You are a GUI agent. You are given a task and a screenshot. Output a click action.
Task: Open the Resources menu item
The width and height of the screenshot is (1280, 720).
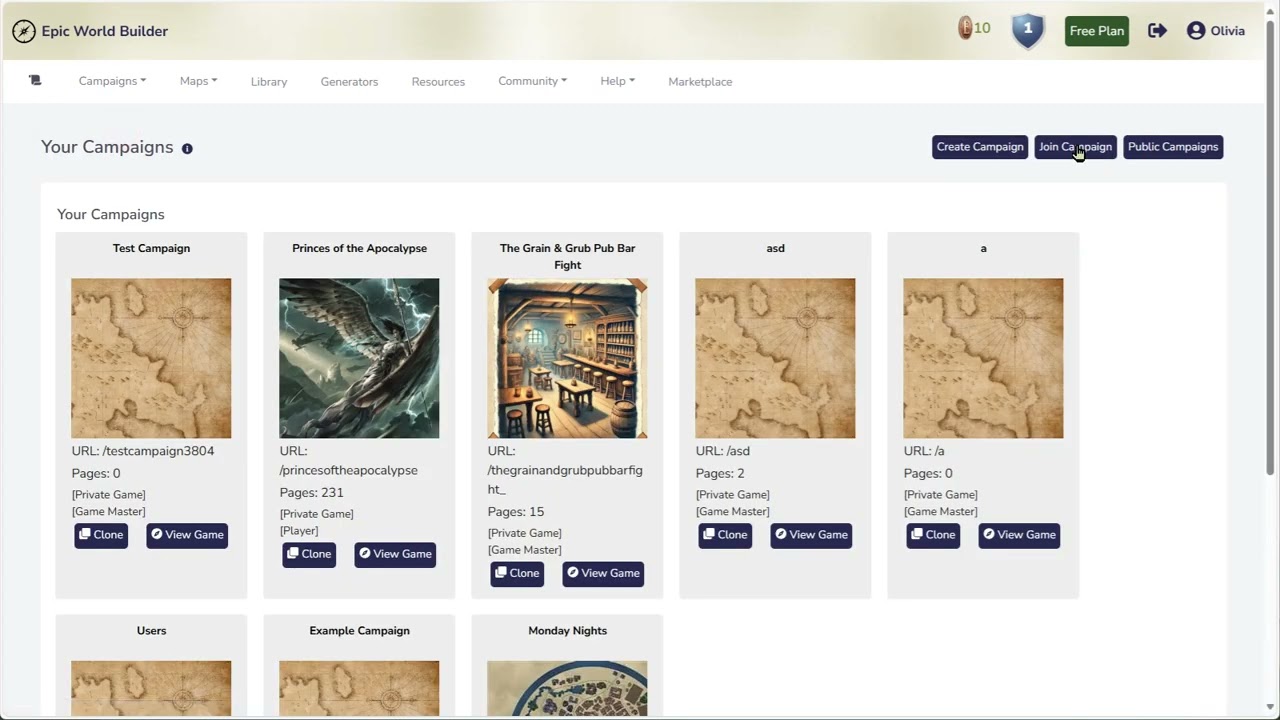[x=438, y=82]
